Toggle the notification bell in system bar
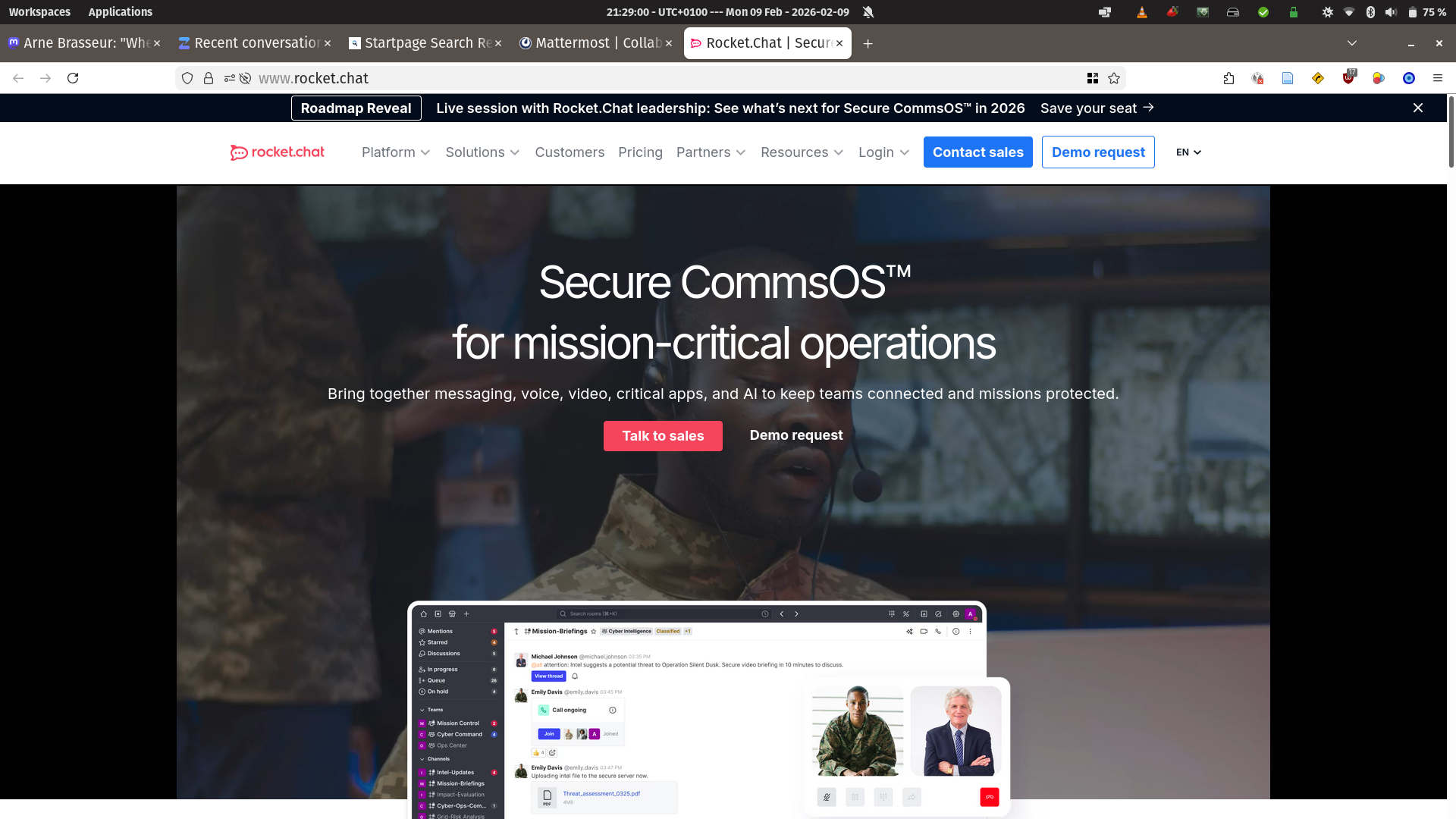Viewport: 1456px width, 819px height. (868, 12)
